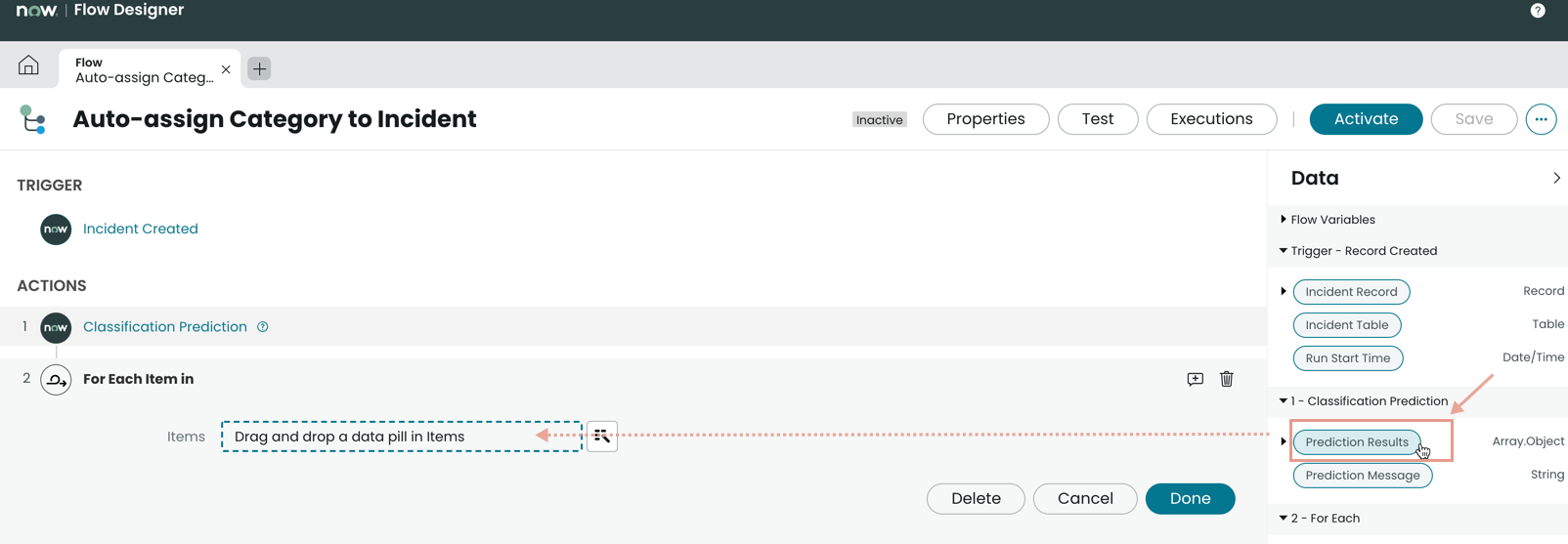Viewport: 1568px width, 544px height.
Task: Click the Items data pill field
Action: 402,437
